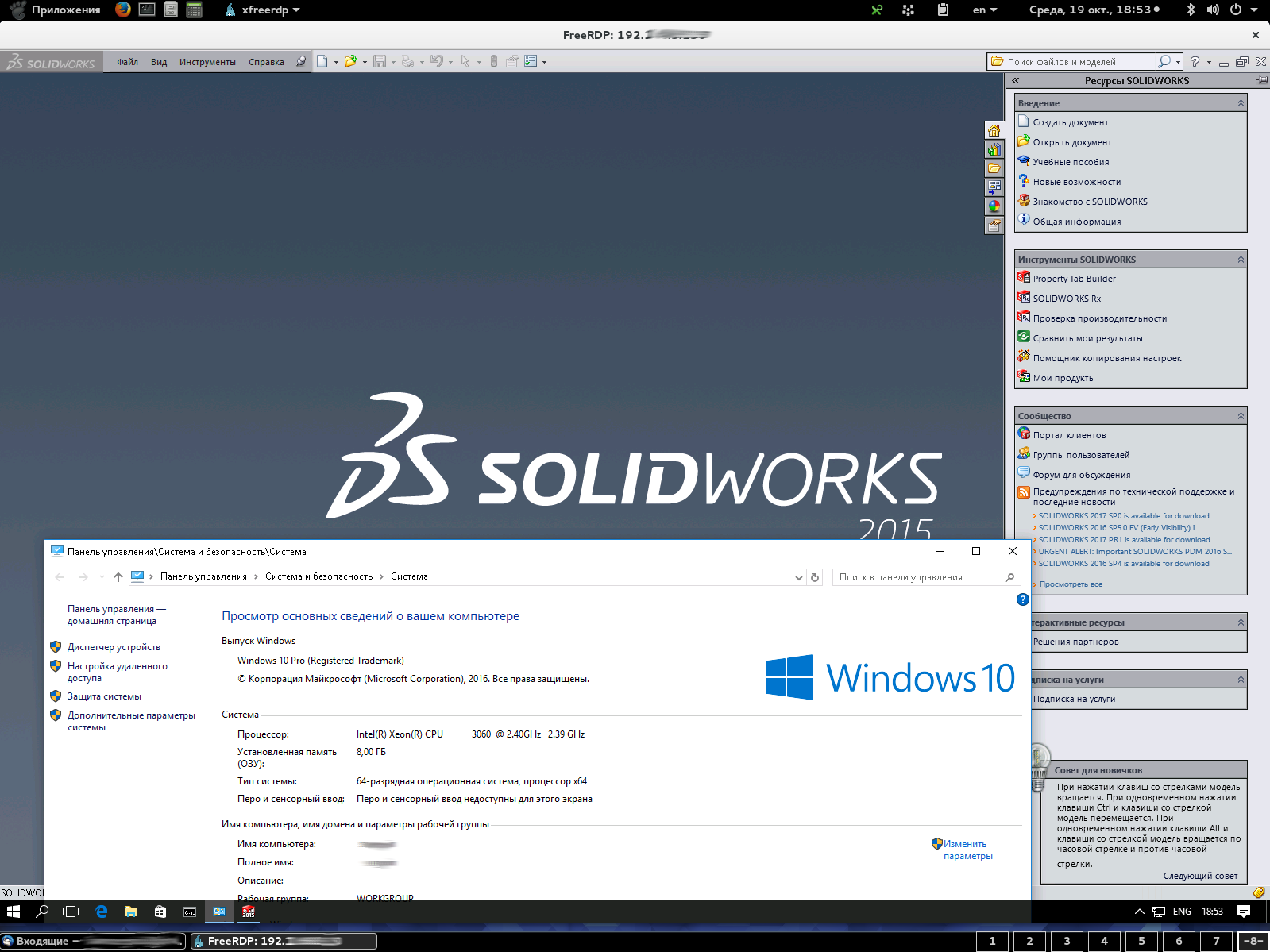Click Создать документ link
Screen dimensions: 1270x952
[x=1071, y=122]
